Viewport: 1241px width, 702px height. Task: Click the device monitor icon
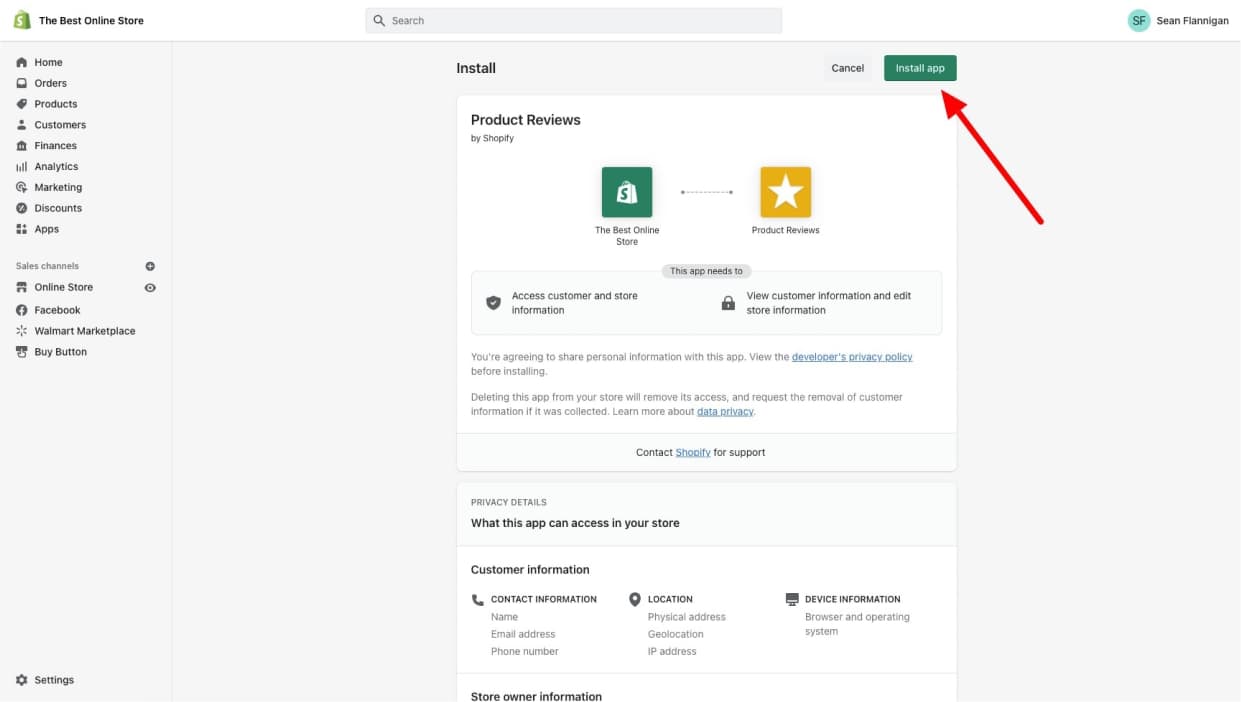[x=792, y=599]
